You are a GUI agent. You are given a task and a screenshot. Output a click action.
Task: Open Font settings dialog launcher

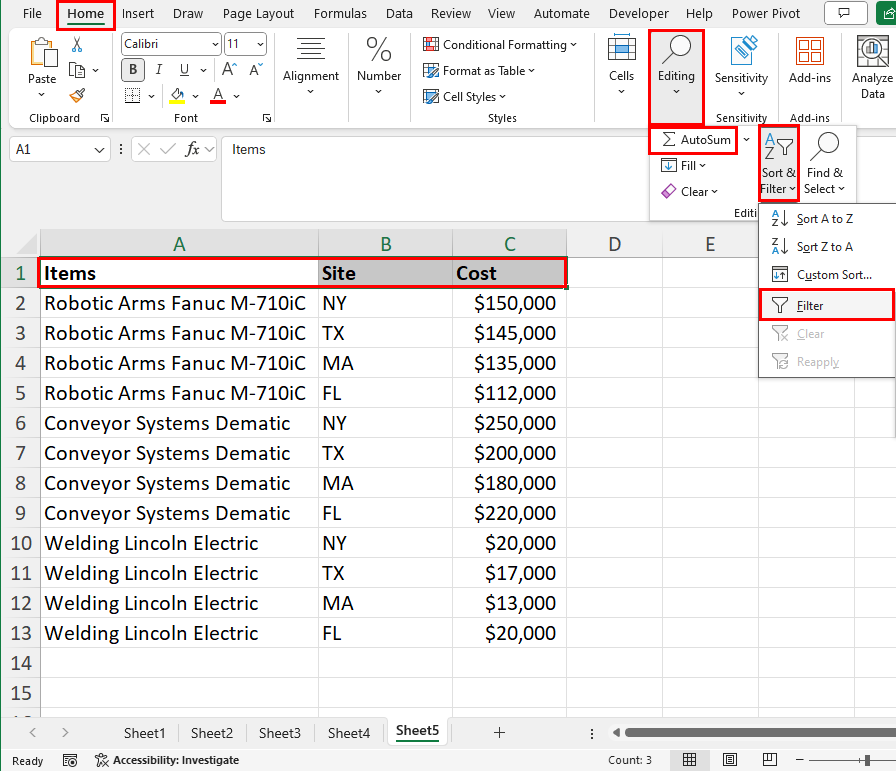(x=267, y=118)
